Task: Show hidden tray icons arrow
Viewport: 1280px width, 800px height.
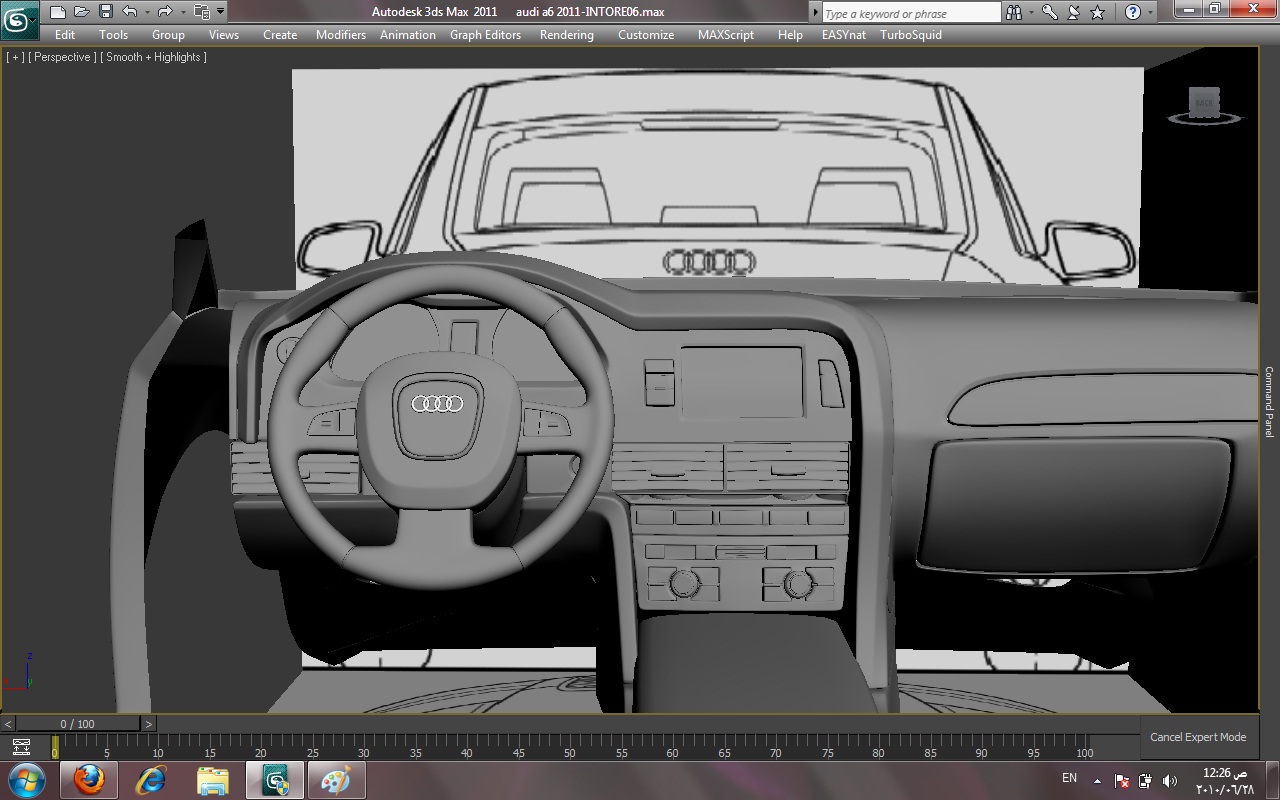Action: coord(1099,780)
